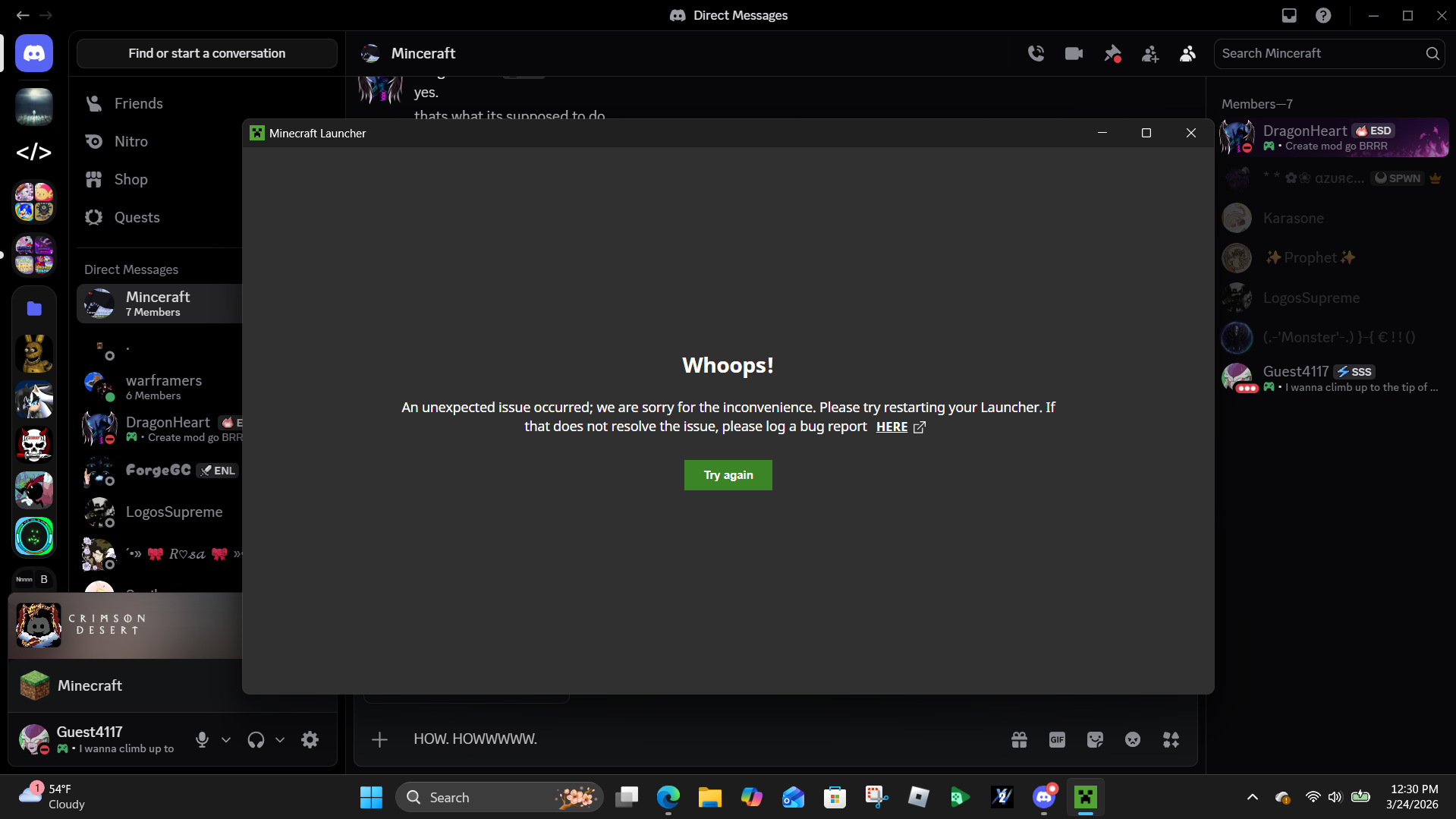Open Microsoft Edge from taskbar
This screenshot has width=1456, height=819.
click(668, 798)
